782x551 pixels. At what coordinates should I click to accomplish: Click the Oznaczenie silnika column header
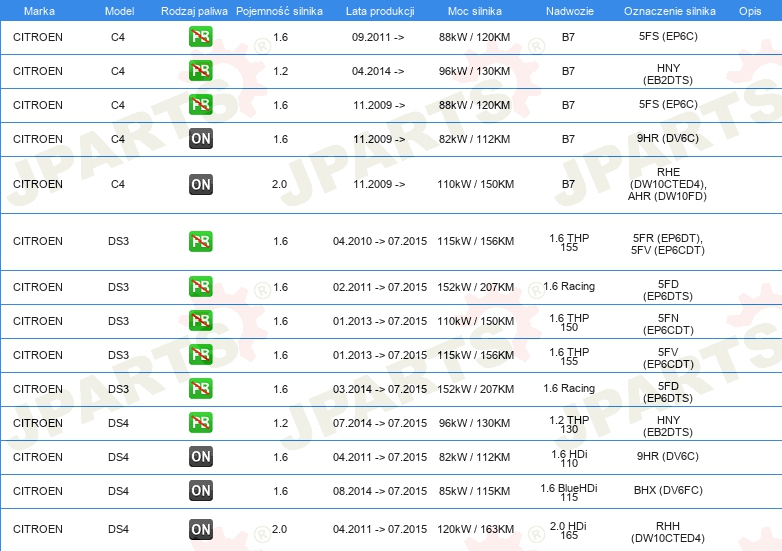(x=668, y=10)
